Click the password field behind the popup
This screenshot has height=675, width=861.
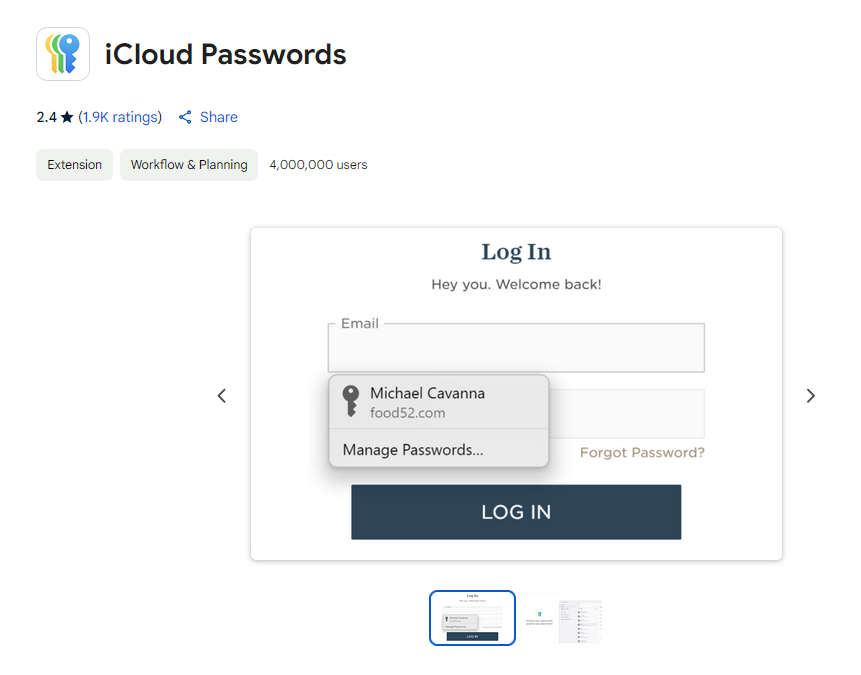click(627, 414)
